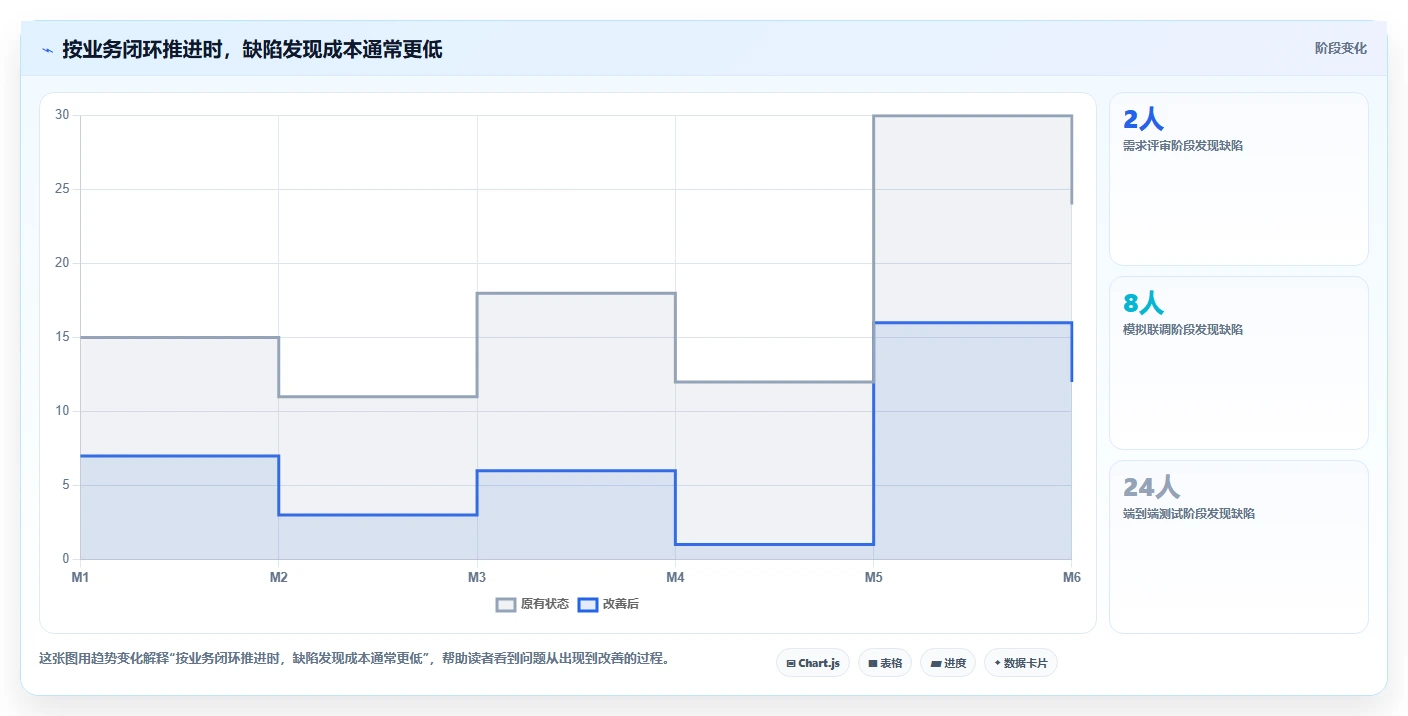The height and width of the screenshot is (716, 1408).
Task: Click the 5 y-axis value
Action: [x=66, y=485]
